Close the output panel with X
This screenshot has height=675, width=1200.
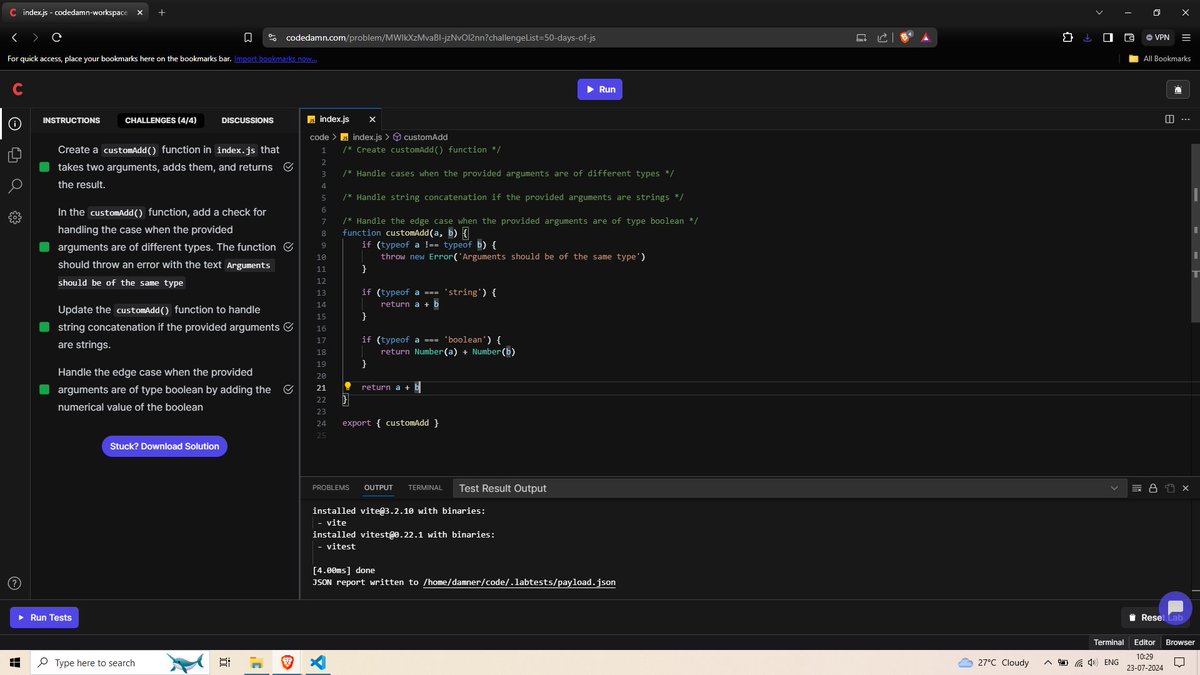[1185, 488]
